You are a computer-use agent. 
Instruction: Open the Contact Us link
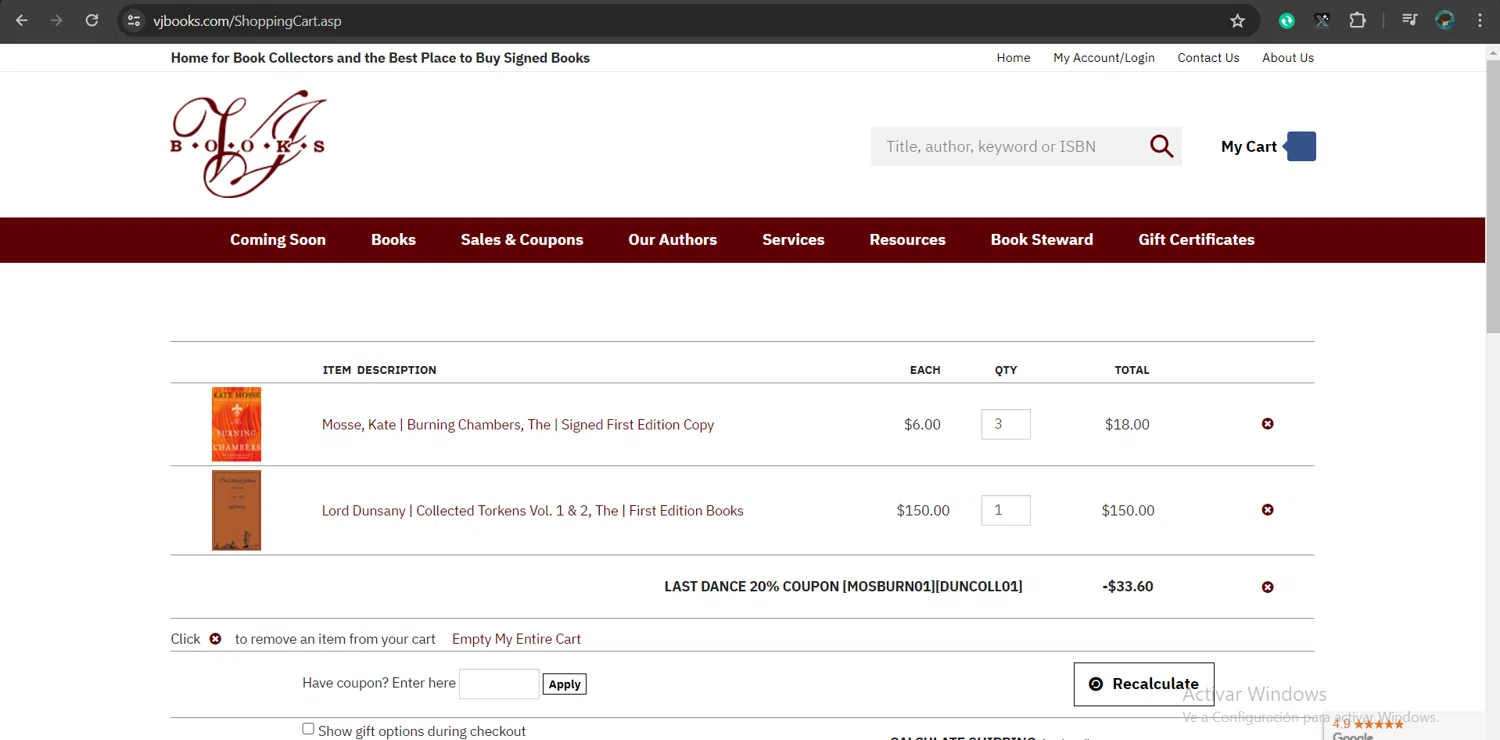(x=1208, y=58)
